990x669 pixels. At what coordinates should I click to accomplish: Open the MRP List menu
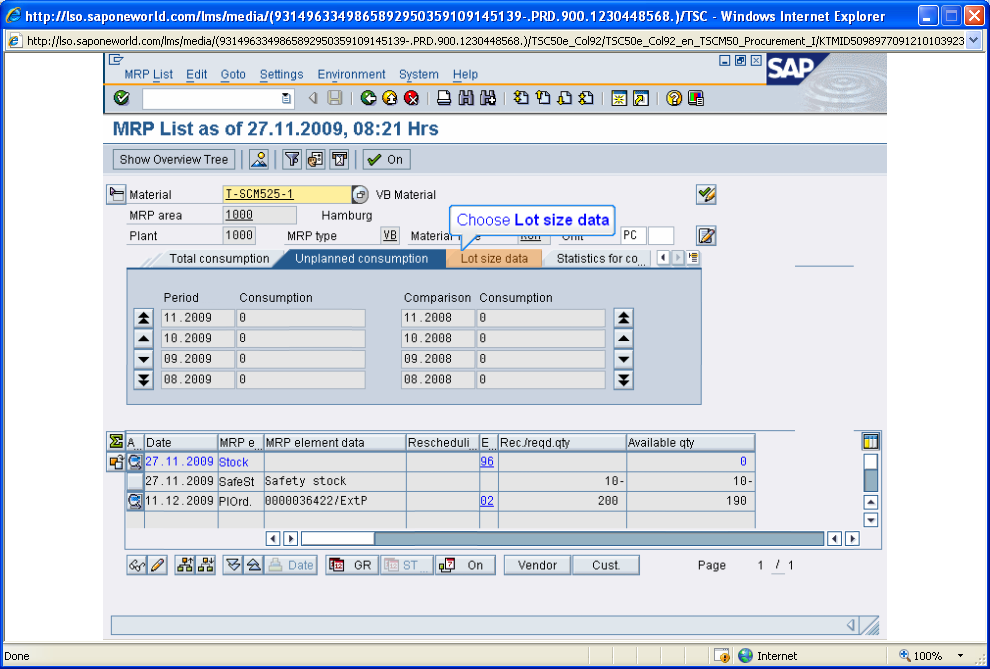click(x=148, y=74)
